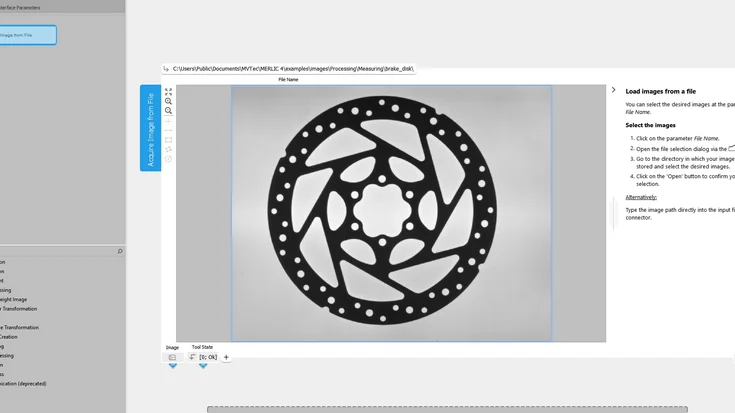Image resolution: width=735 pixels, height=413 pixels.
Task: Select the Acquire Image from File vertical tab
Action: pyautogui.click(x=150, y=128)
